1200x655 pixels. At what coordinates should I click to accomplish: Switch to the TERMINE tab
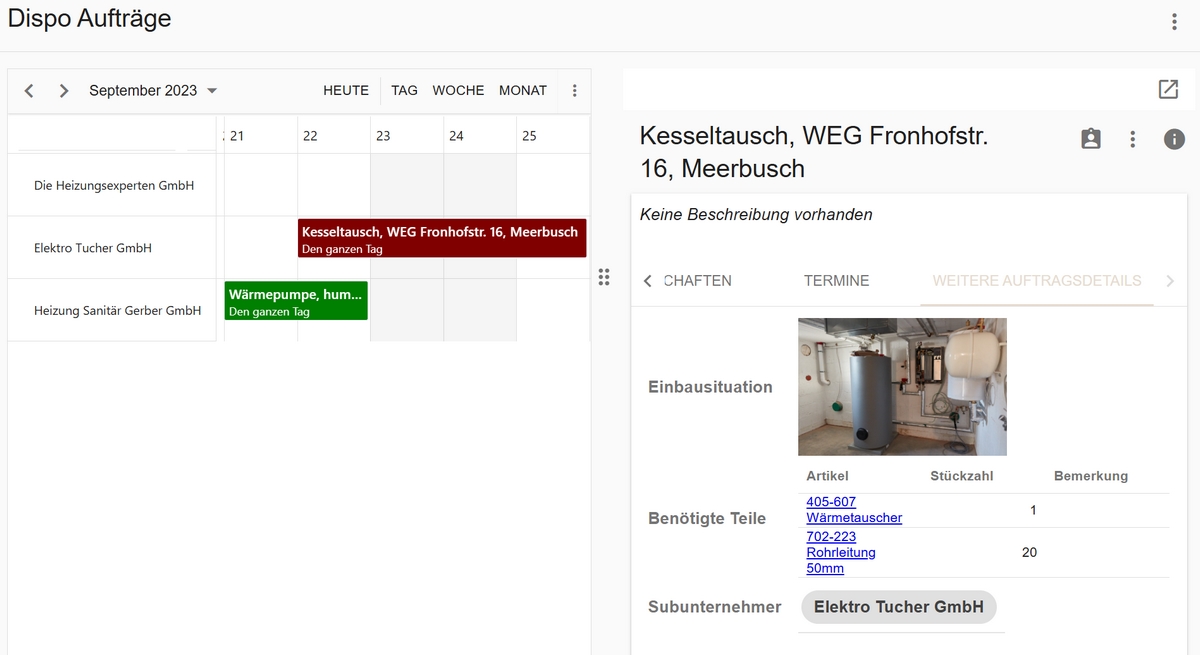[837, 281]
